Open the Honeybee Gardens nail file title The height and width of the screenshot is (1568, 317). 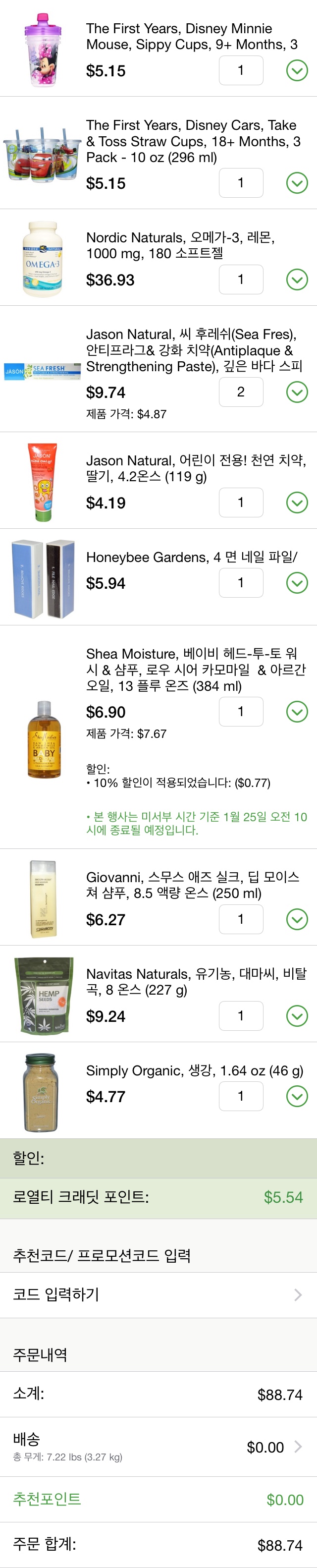tap(192, 557)
